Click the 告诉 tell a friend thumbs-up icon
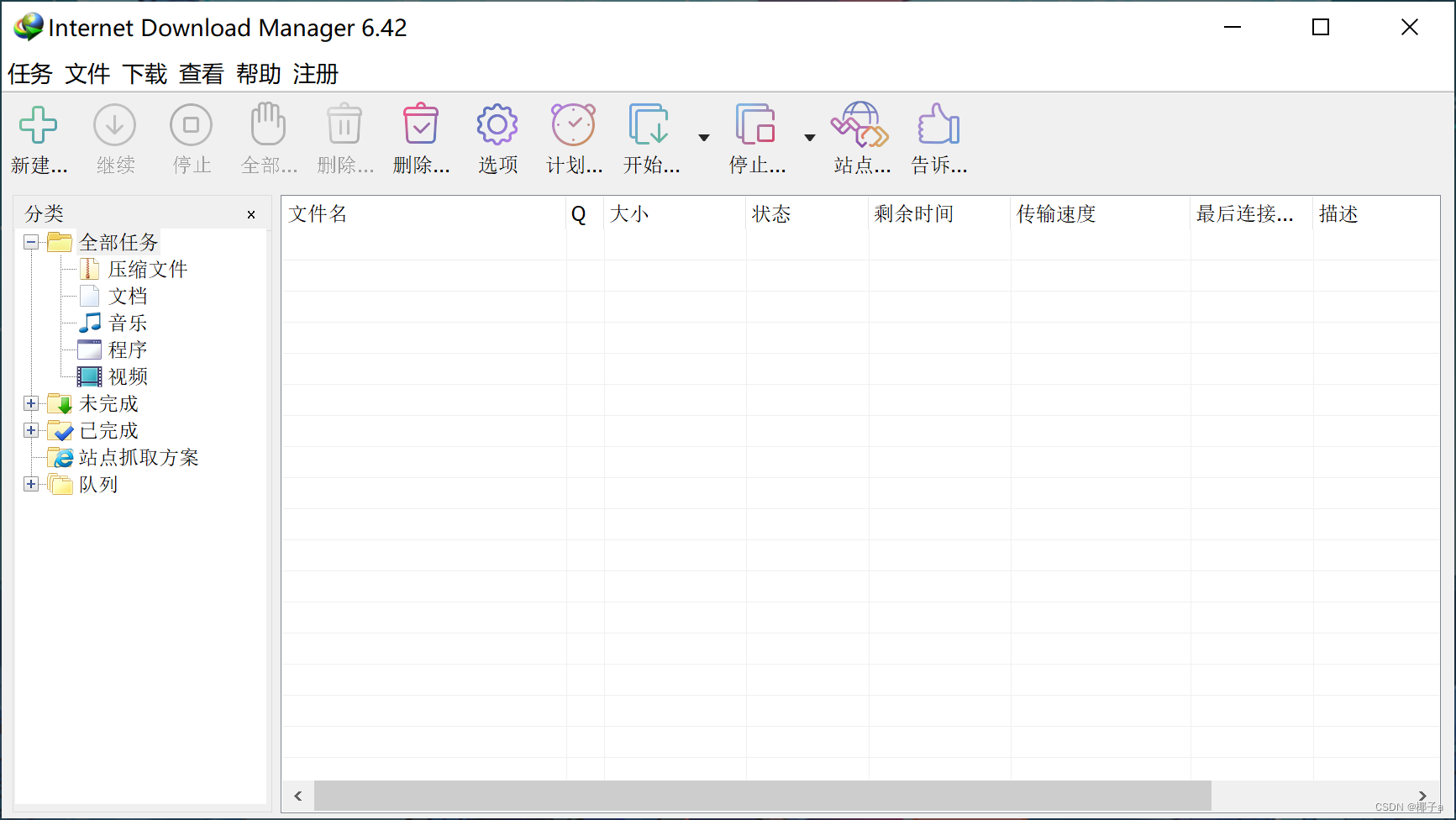Viewport: 1456px width, 820px height. [938, 124]
